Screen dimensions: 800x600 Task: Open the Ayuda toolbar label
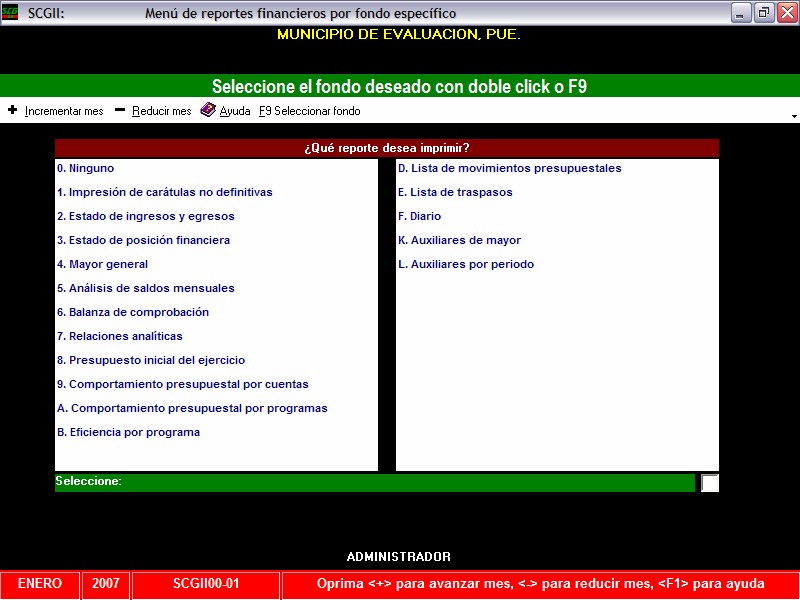point(235,111)
